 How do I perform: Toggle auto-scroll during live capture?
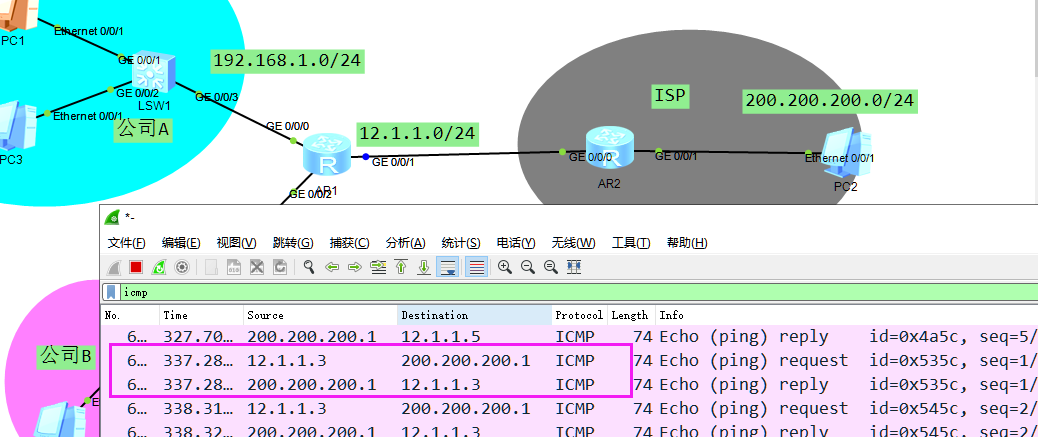[x=448, y=267]
